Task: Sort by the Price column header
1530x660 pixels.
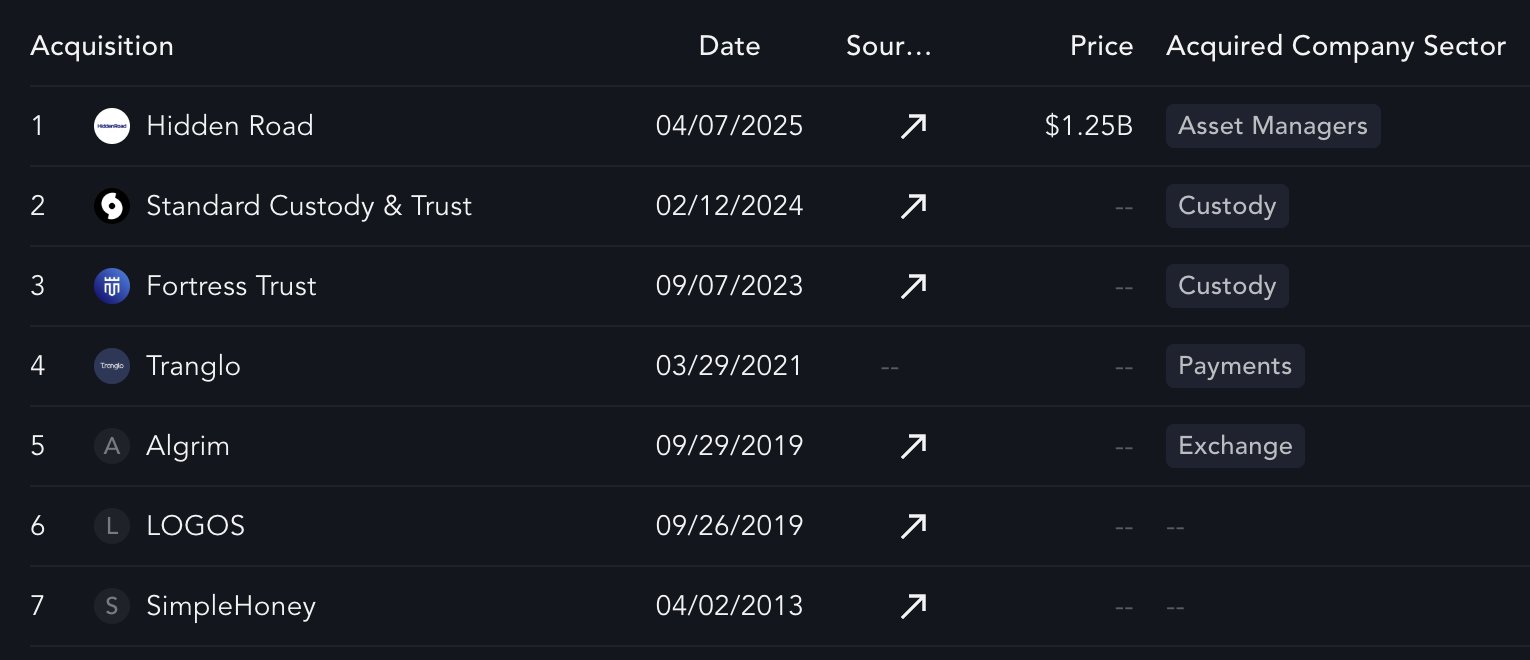Action: coord(1101,46)
